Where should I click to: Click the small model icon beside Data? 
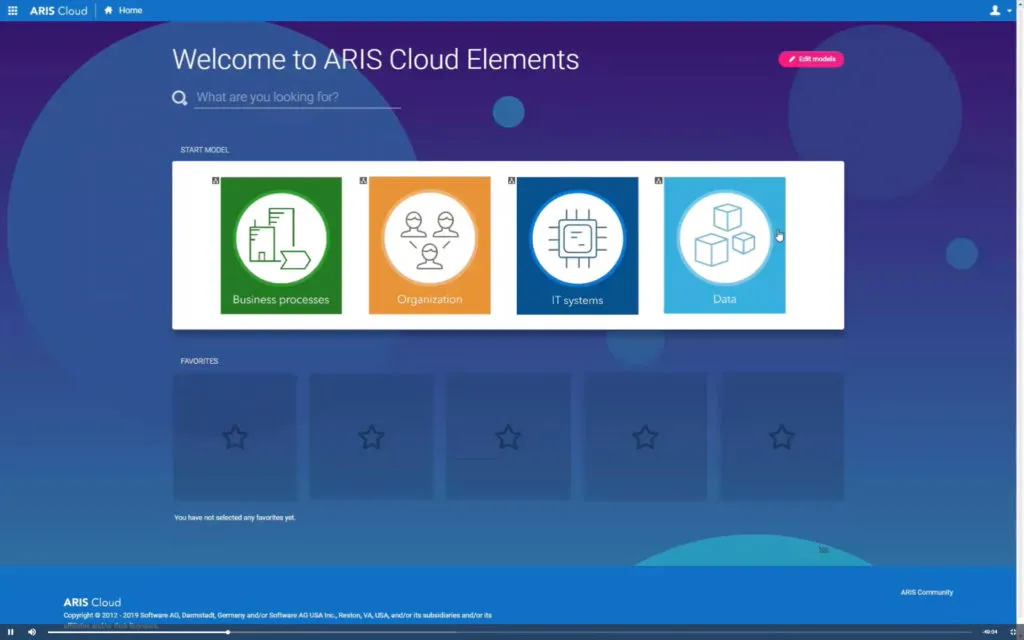pyautogui.click(x=658, y=181)
